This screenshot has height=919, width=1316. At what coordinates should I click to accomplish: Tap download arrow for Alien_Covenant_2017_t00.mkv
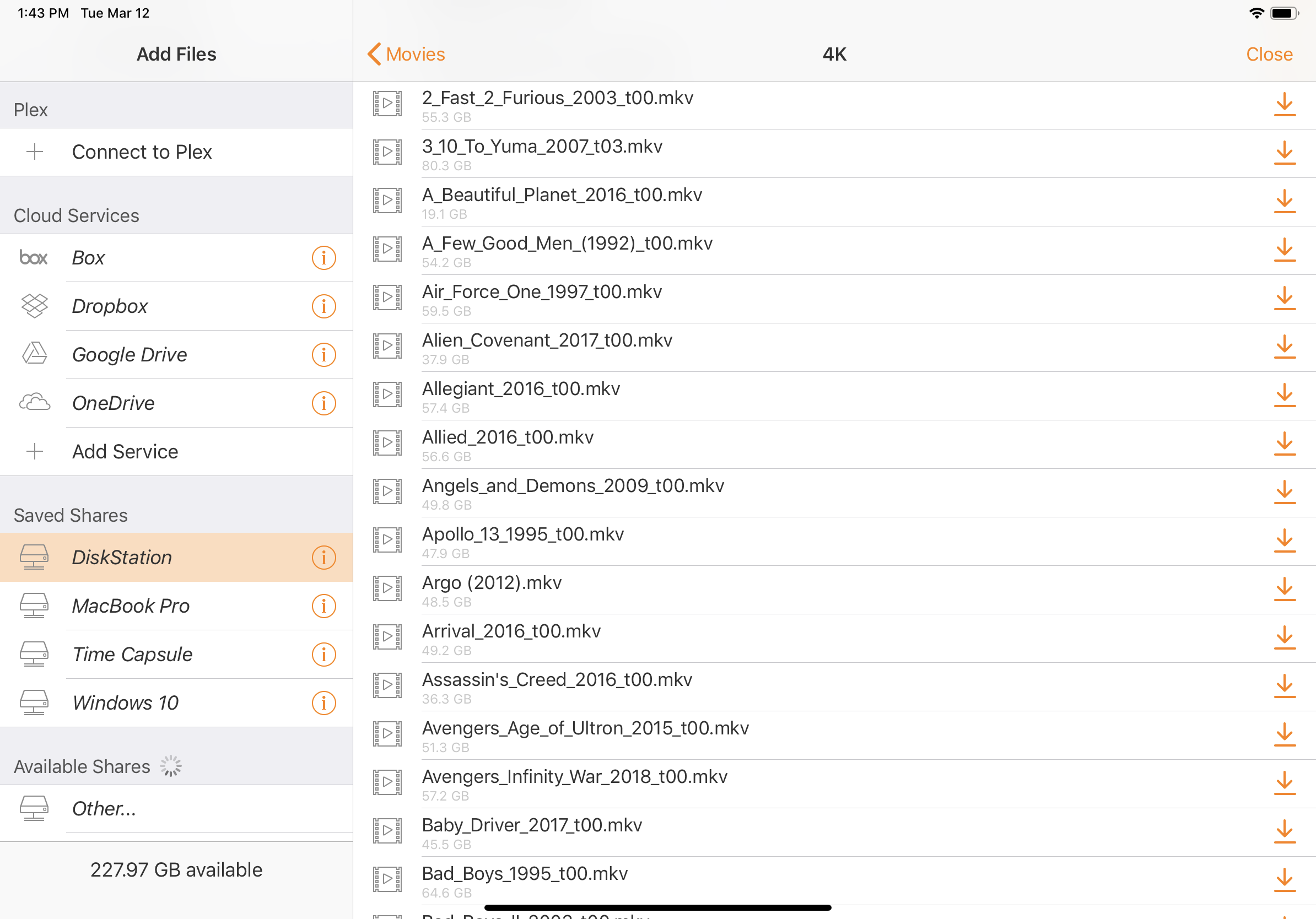(x=1284, y=347)
